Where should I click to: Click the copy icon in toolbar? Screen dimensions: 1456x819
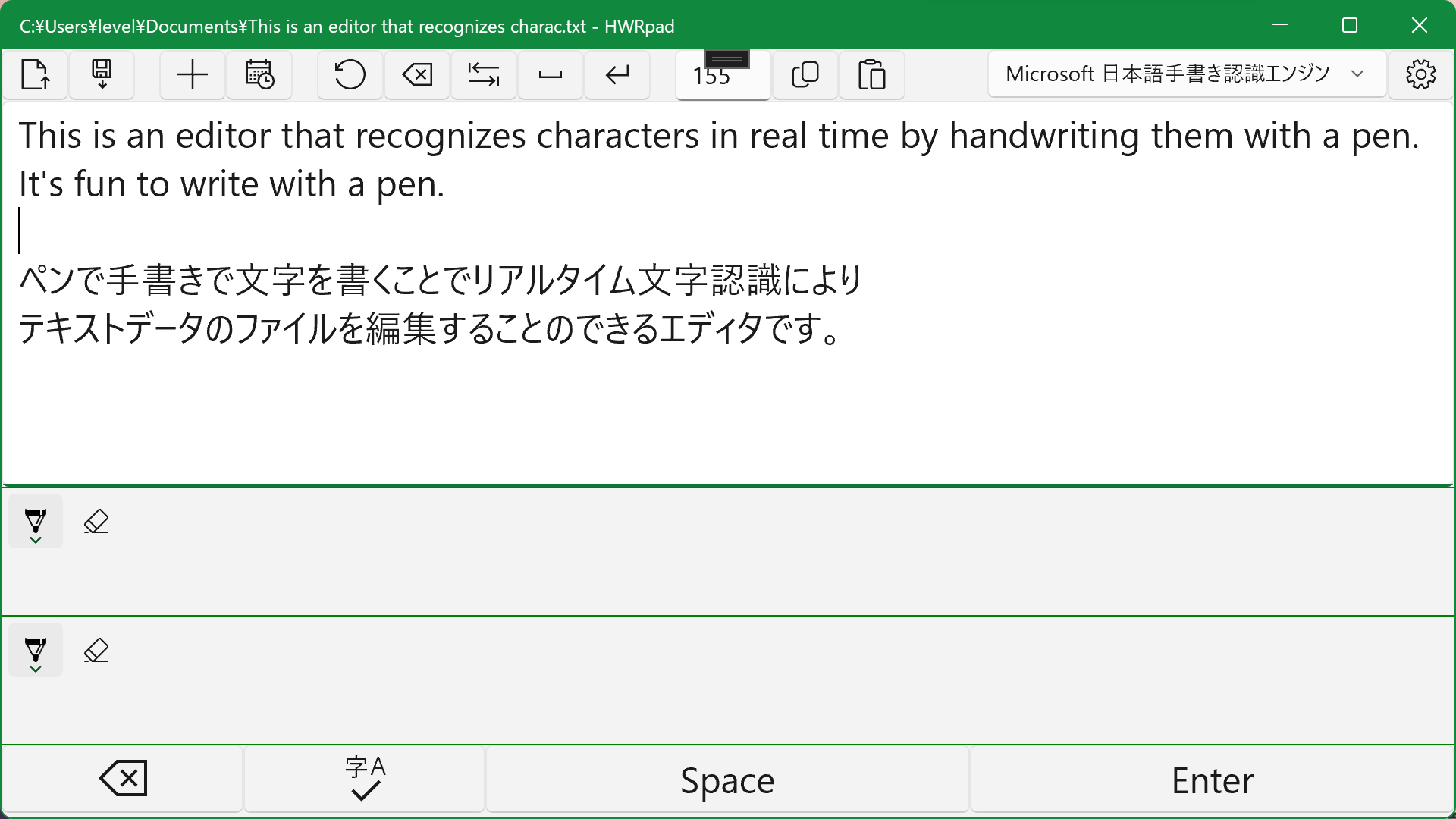point(805,74)
